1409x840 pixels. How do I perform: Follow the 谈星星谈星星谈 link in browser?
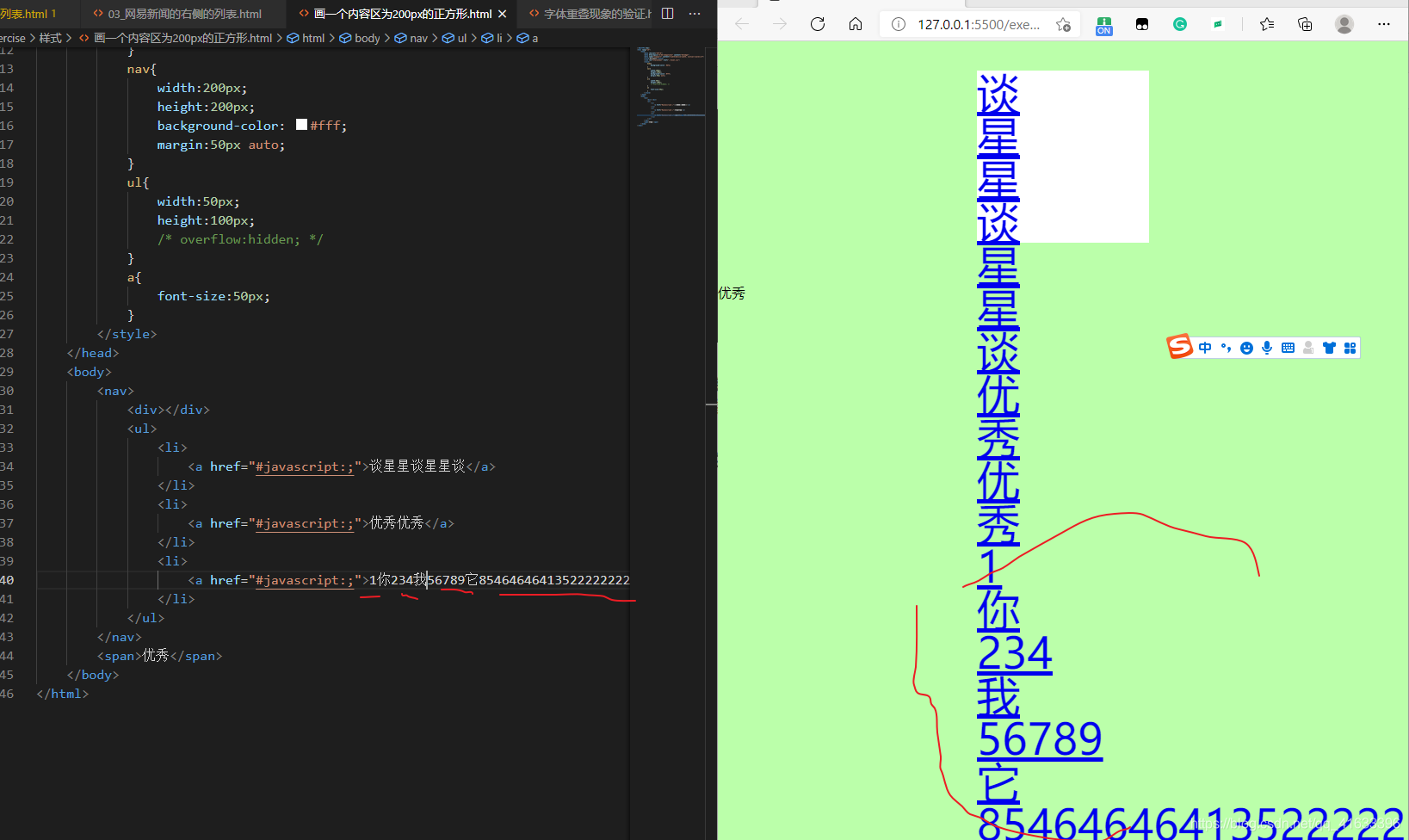click(998, 222)
